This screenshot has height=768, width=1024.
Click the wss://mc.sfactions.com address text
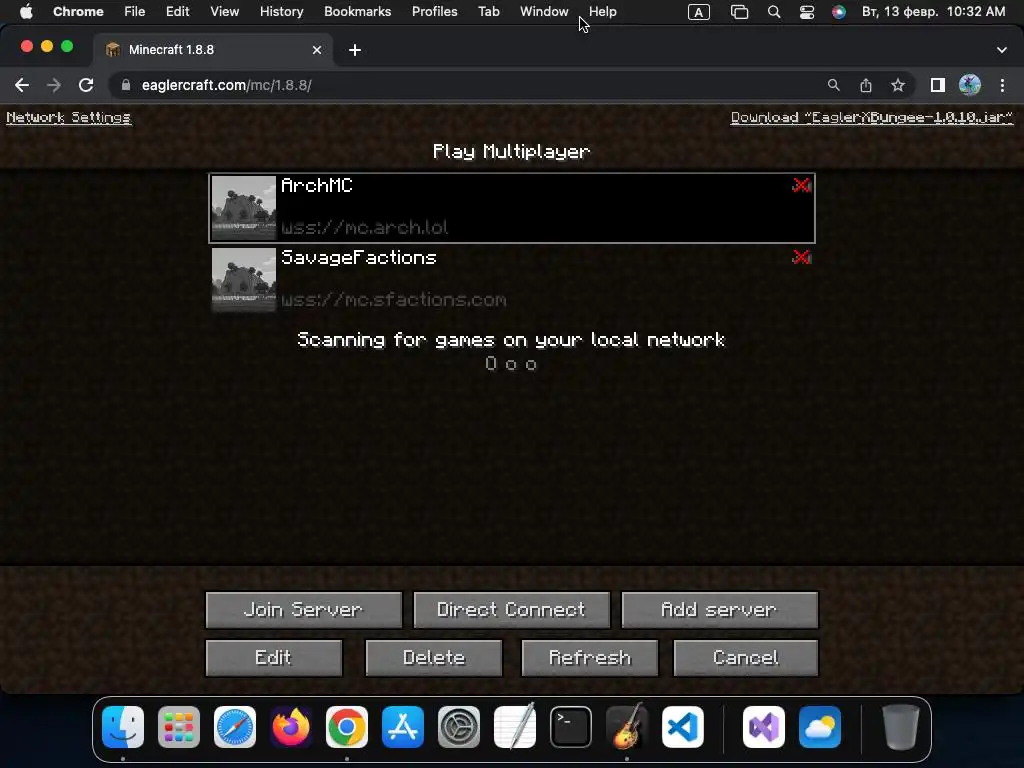coord(394,300)
